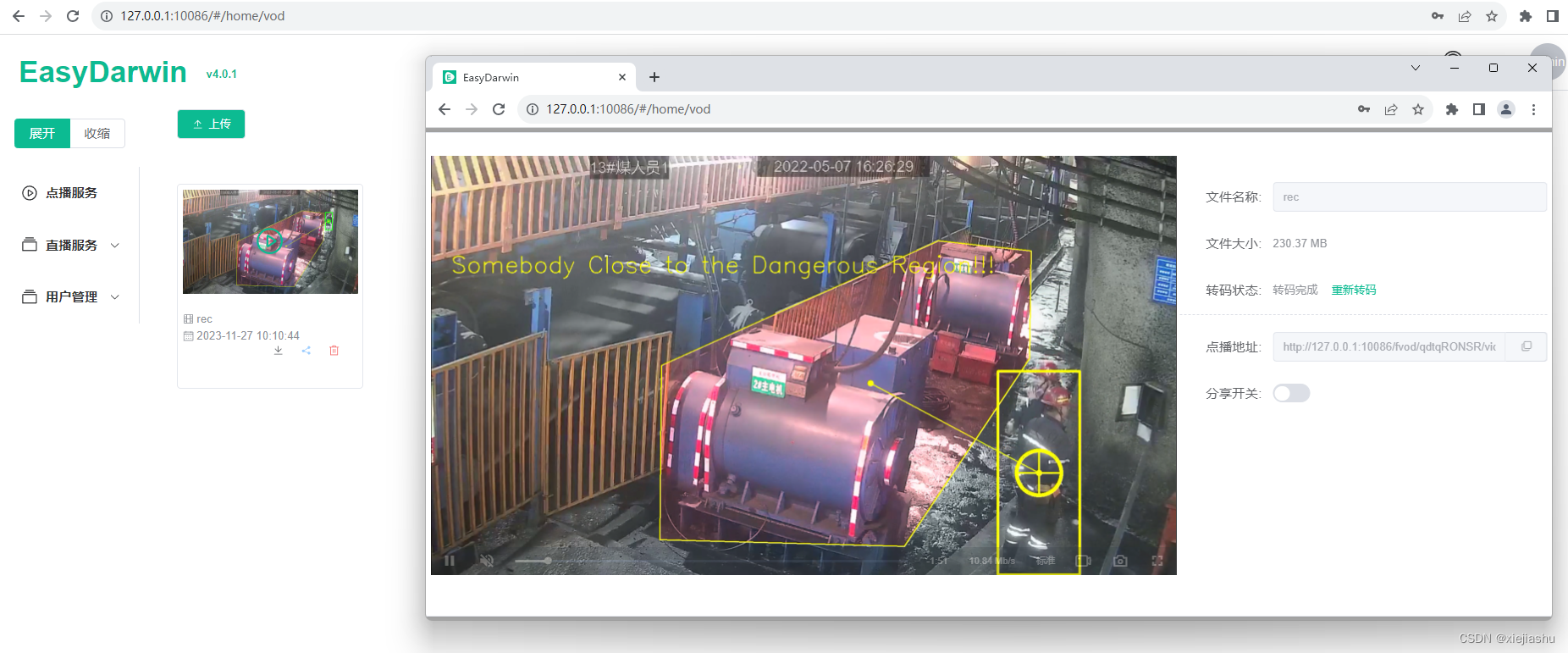Expand the 直播服务 submenu
This screenshot has width=1568, height=653.
click(71, 245)
